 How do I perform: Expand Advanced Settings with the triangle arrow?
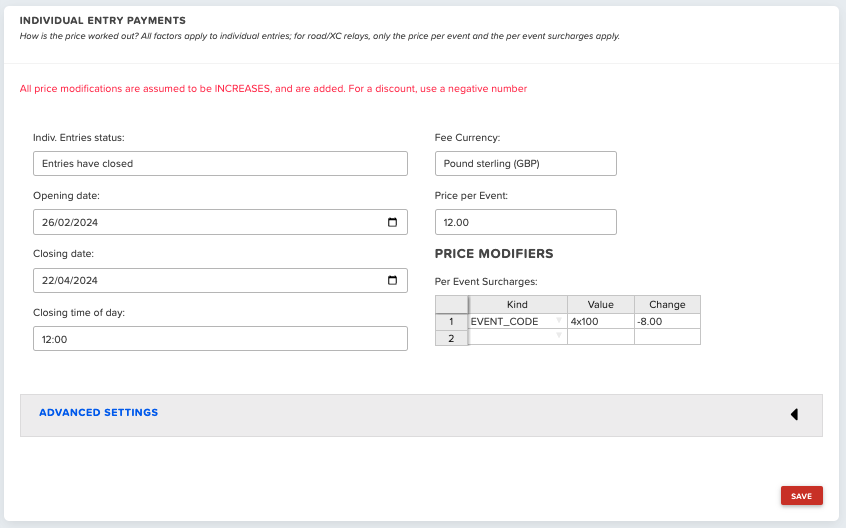click(794, 414)
